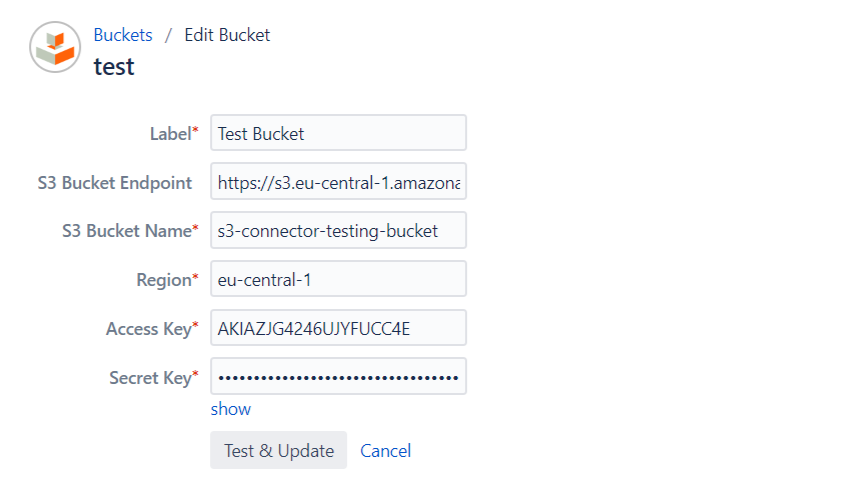850x483 pixels.
Task: Click the orange bucket logo icon
Action: (x=55, y=48)
